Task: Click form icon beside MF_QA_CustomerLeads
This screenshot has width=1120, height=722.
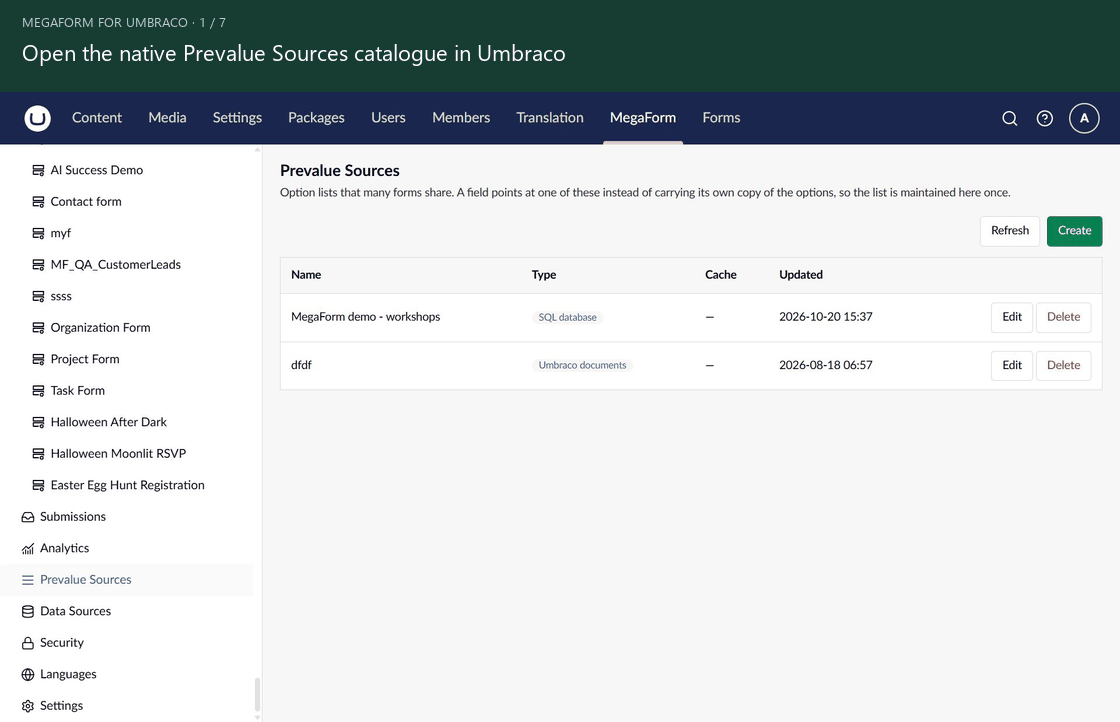Action: [38, 264]
